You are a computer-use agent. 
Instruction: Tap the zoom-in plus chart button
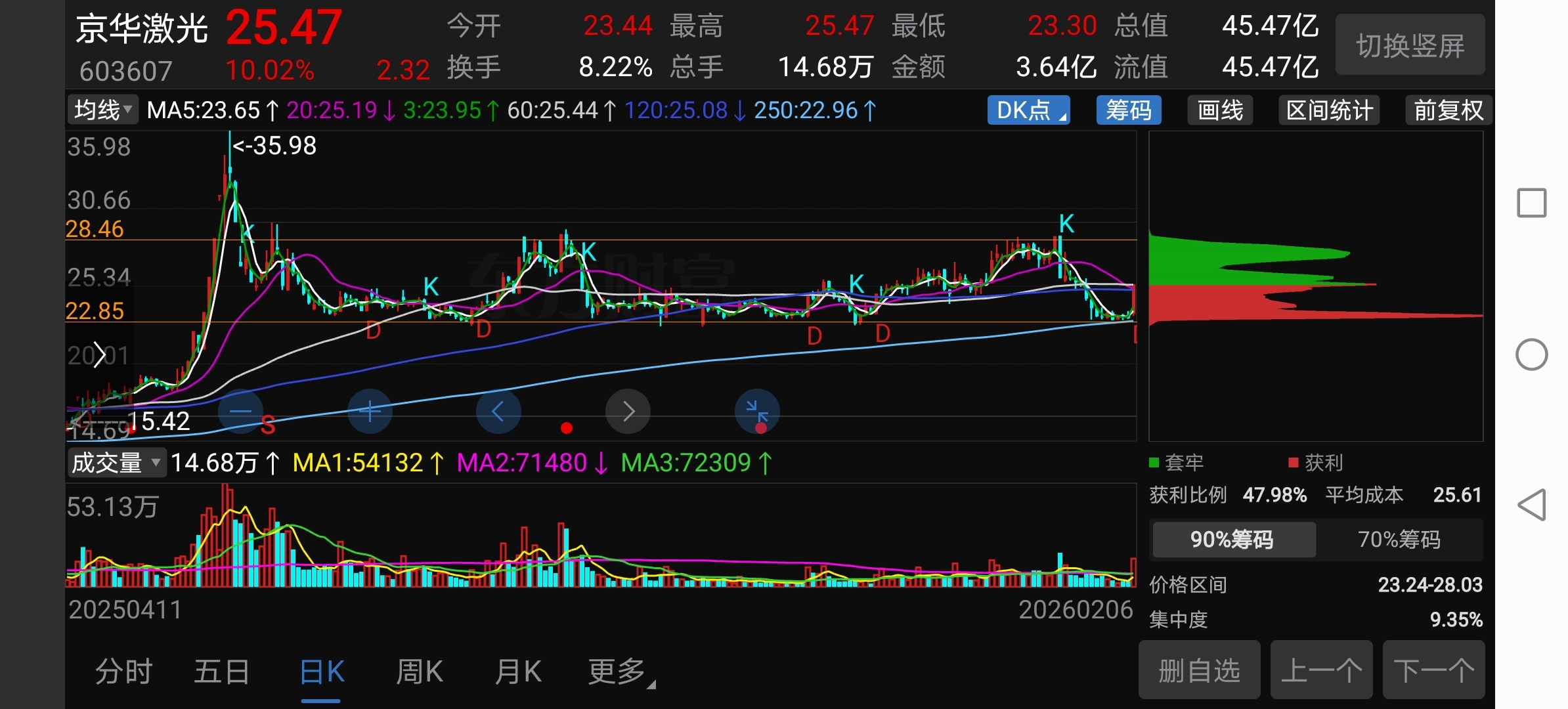[370, 412]
